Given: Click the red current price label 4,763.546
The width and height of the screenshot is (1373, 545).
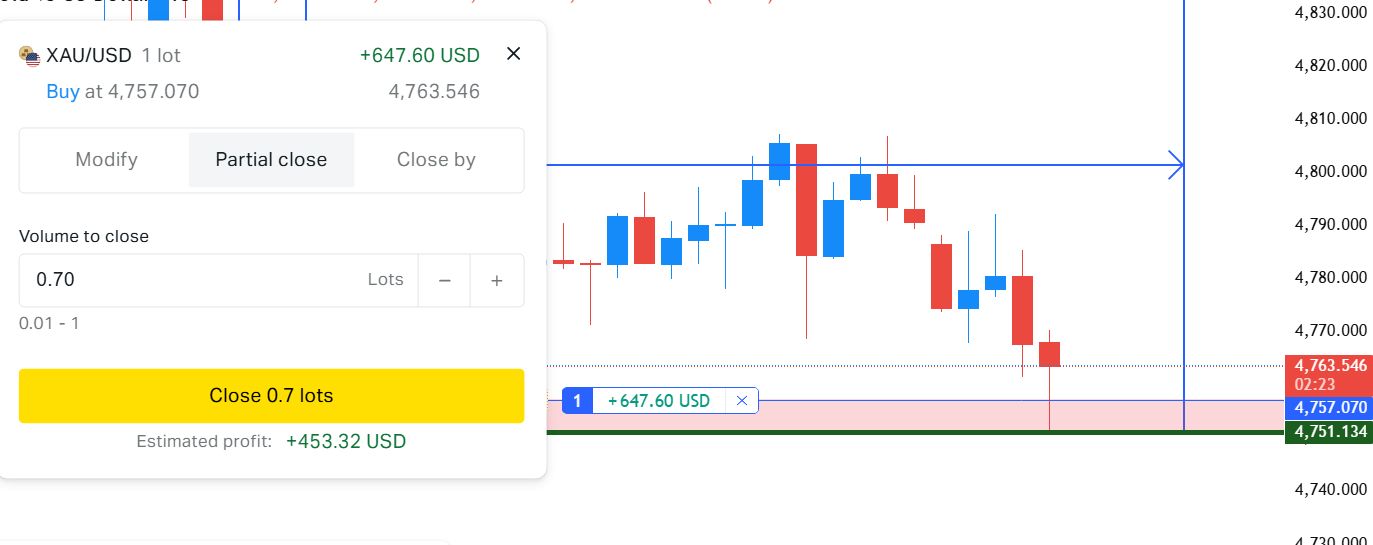Looking at the screenshot, I should (1329, 366).
